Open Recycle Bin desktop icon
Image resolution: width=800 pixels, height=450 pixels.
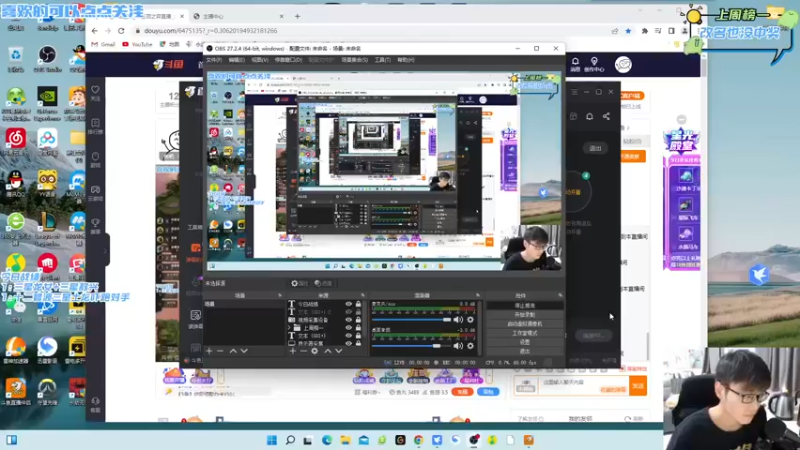(16, 59)
